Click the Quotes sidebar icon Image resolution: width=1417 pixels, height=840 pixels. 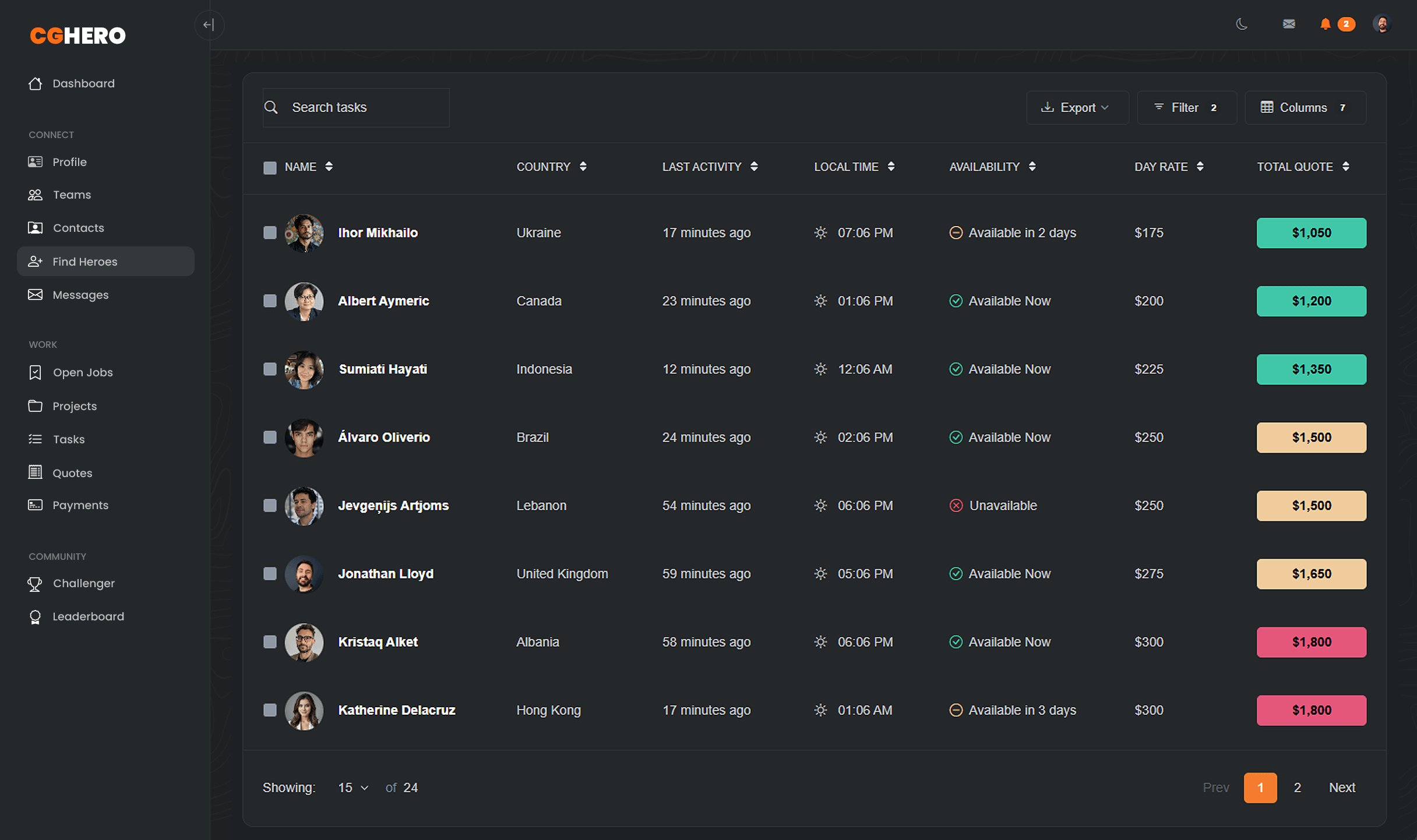click(35, 472)
